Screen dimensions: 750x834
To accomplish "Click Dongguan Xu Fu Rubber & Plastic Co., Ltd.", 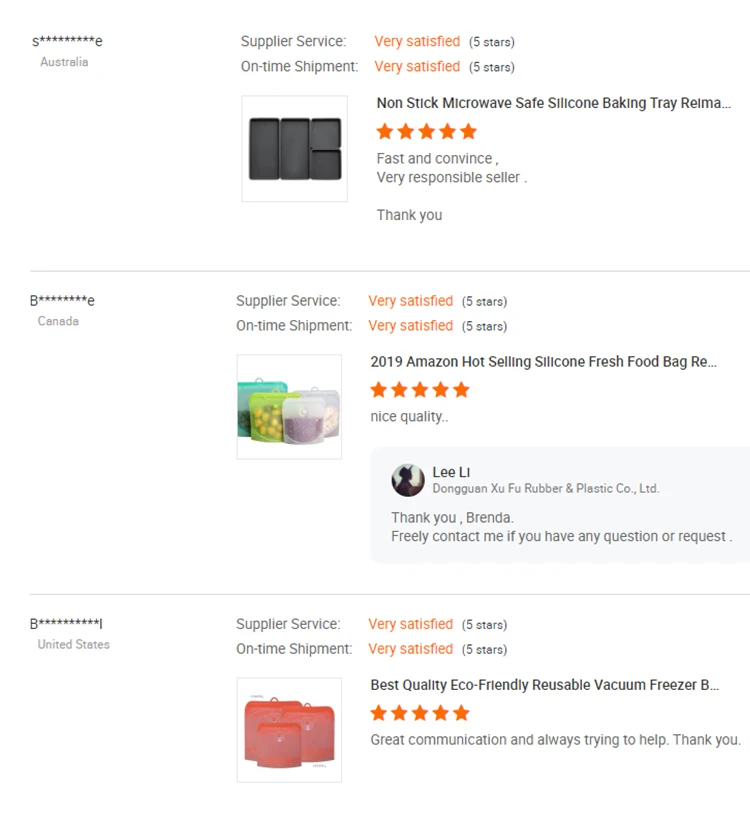I will (x=545, y=489).
